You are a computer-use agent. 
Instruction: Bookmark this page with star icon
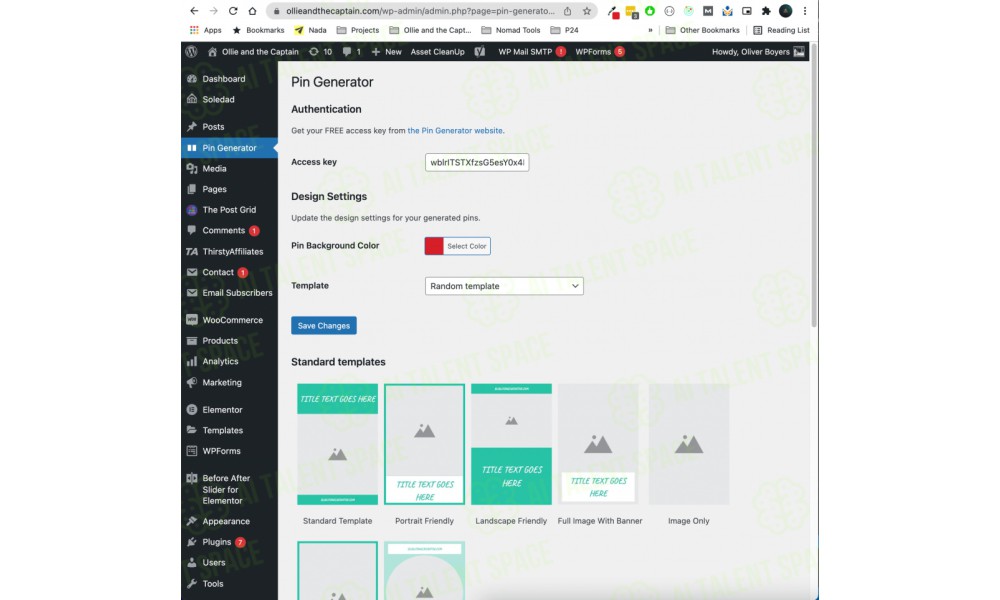point(587,11)
